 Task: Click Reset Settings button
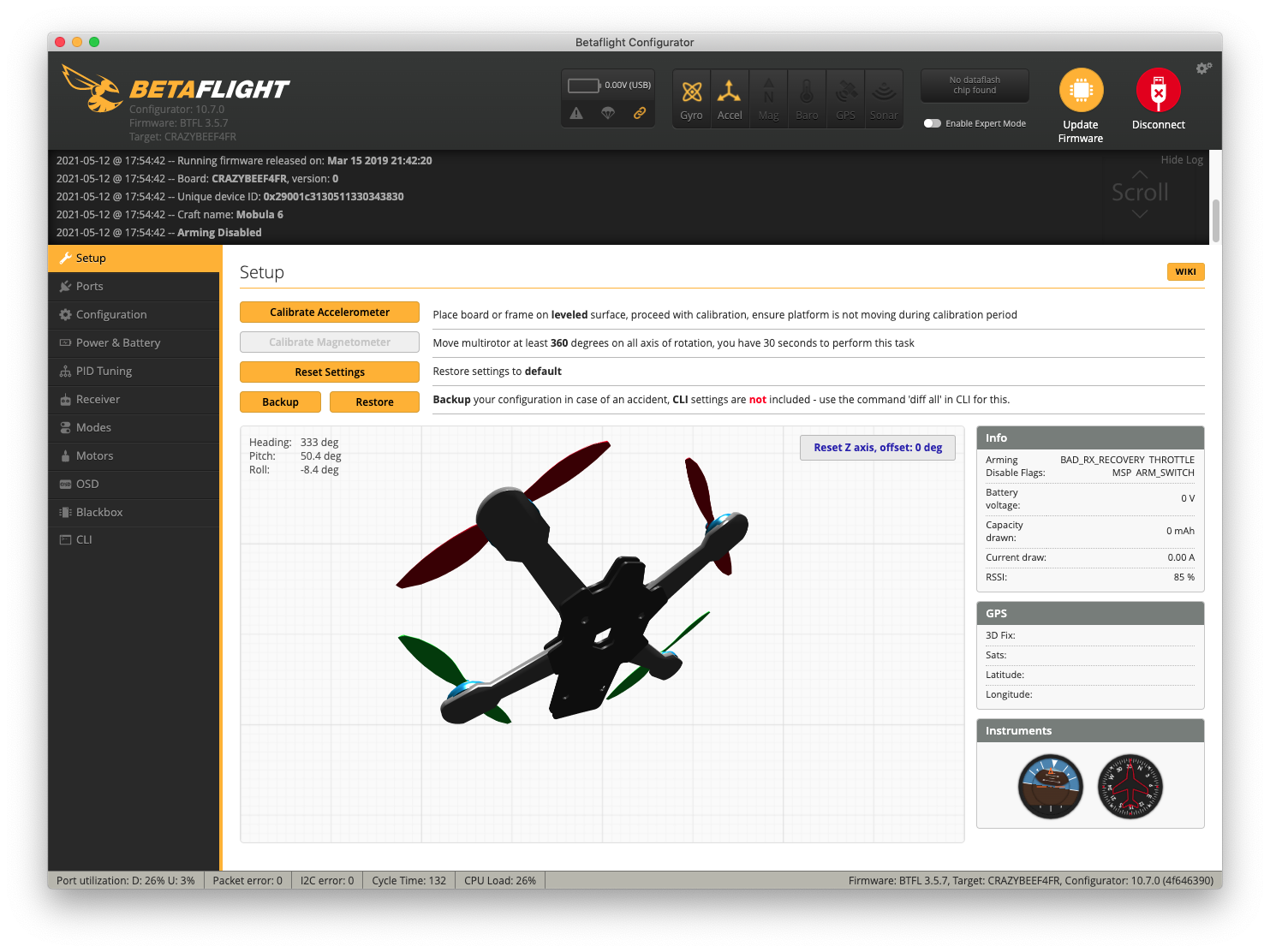click(330, 372)
